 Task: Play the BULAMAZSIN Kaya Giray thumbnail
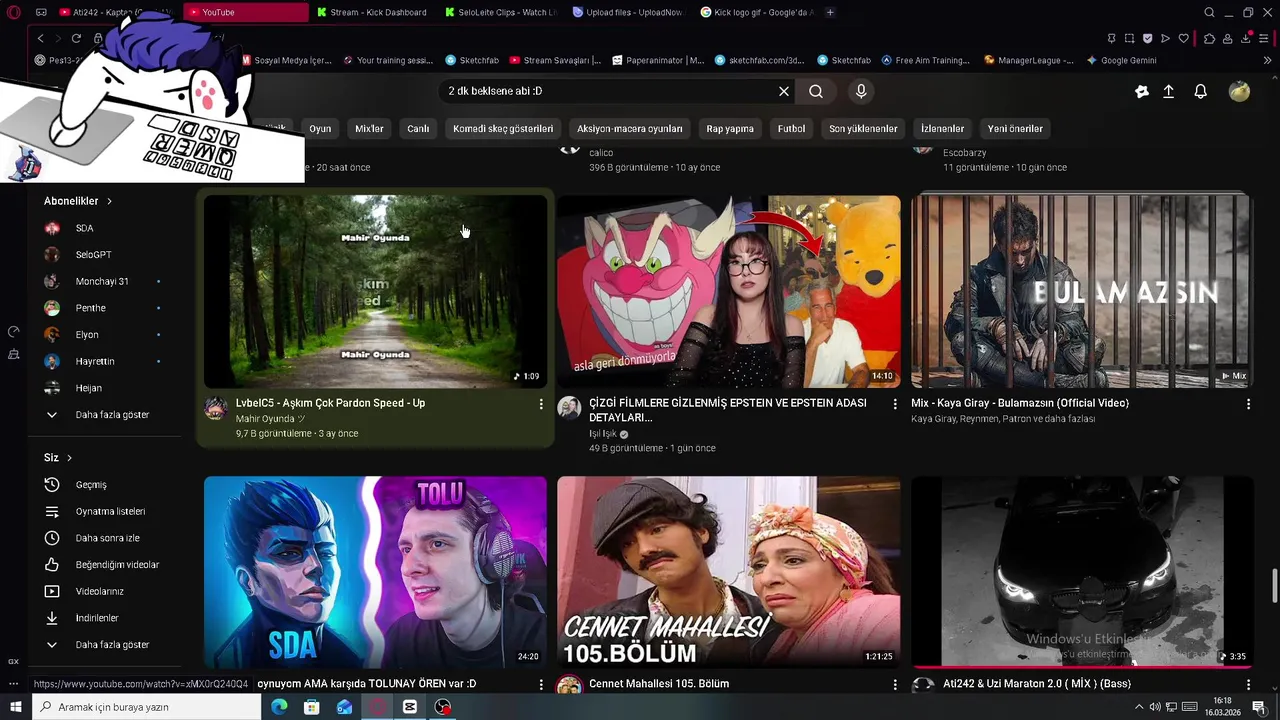pyautogui.click(x=1081, y=291)
